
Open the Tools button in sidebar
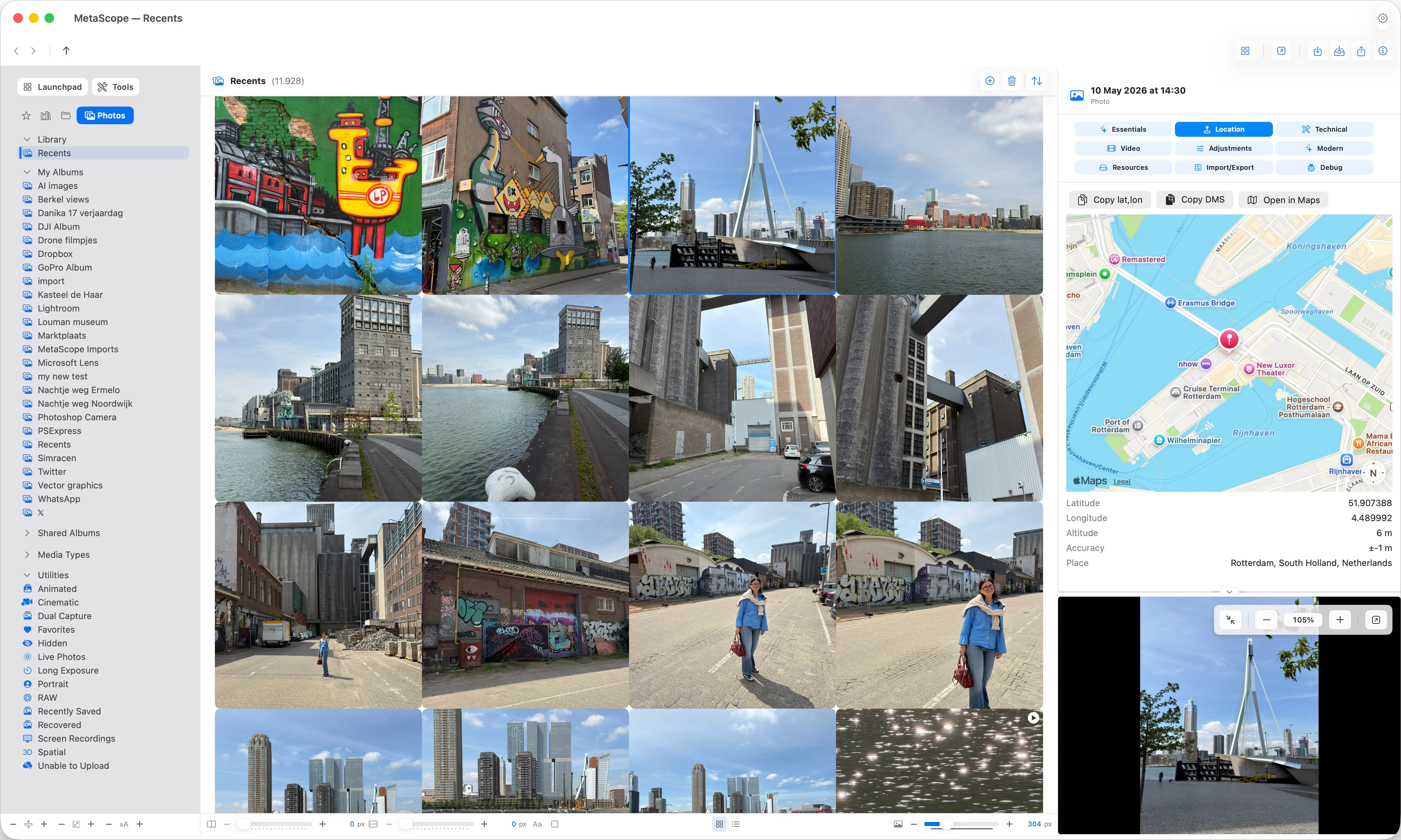[115, 86]
